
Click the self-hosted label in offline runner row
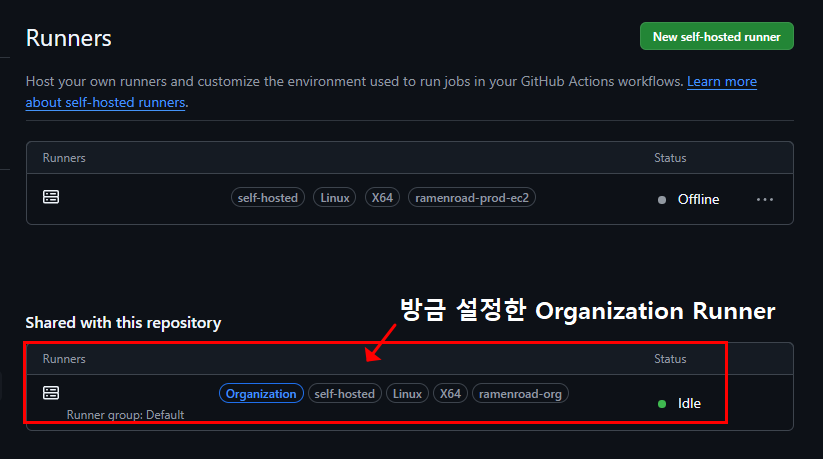tap(268, 197)
